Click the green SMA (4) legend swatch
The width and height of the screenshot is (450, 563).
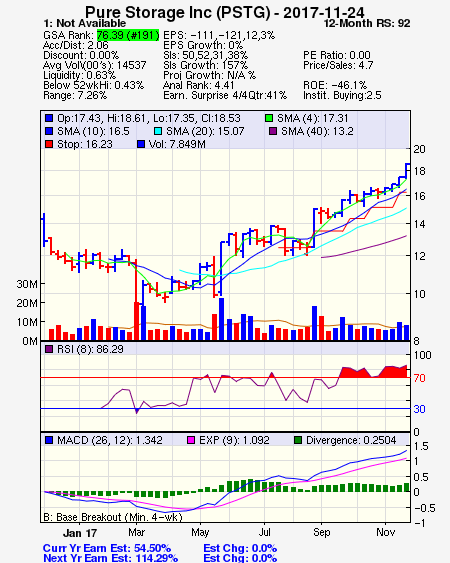[269, 118]
